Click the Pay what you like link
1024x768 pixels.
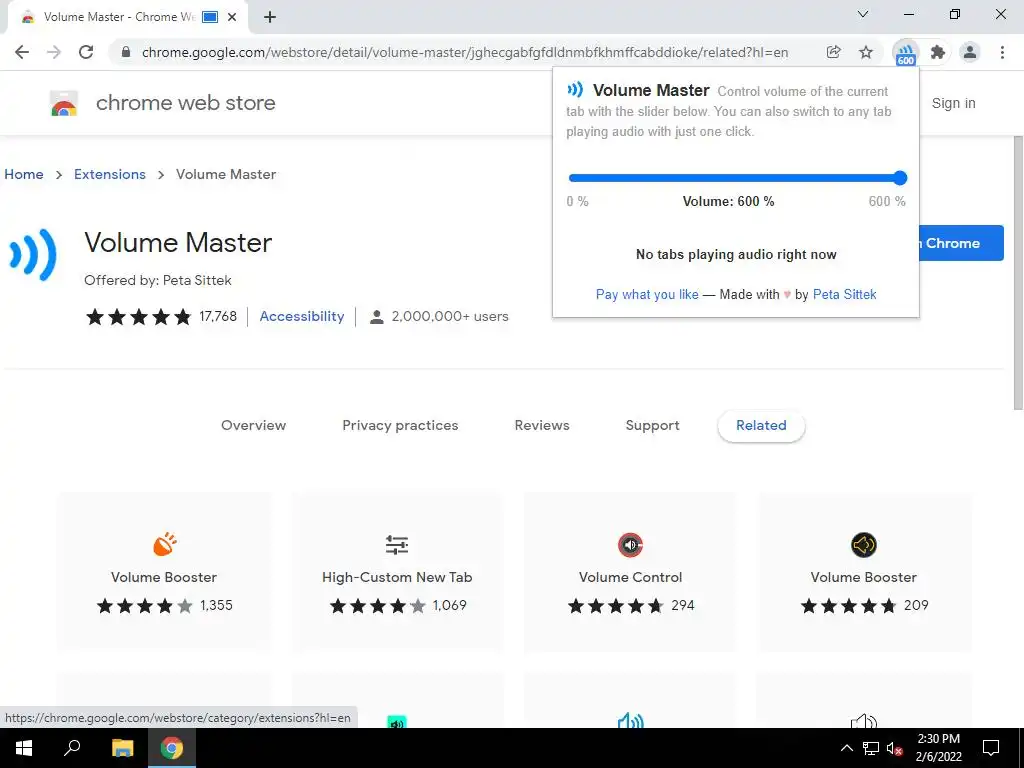(647, 295)
